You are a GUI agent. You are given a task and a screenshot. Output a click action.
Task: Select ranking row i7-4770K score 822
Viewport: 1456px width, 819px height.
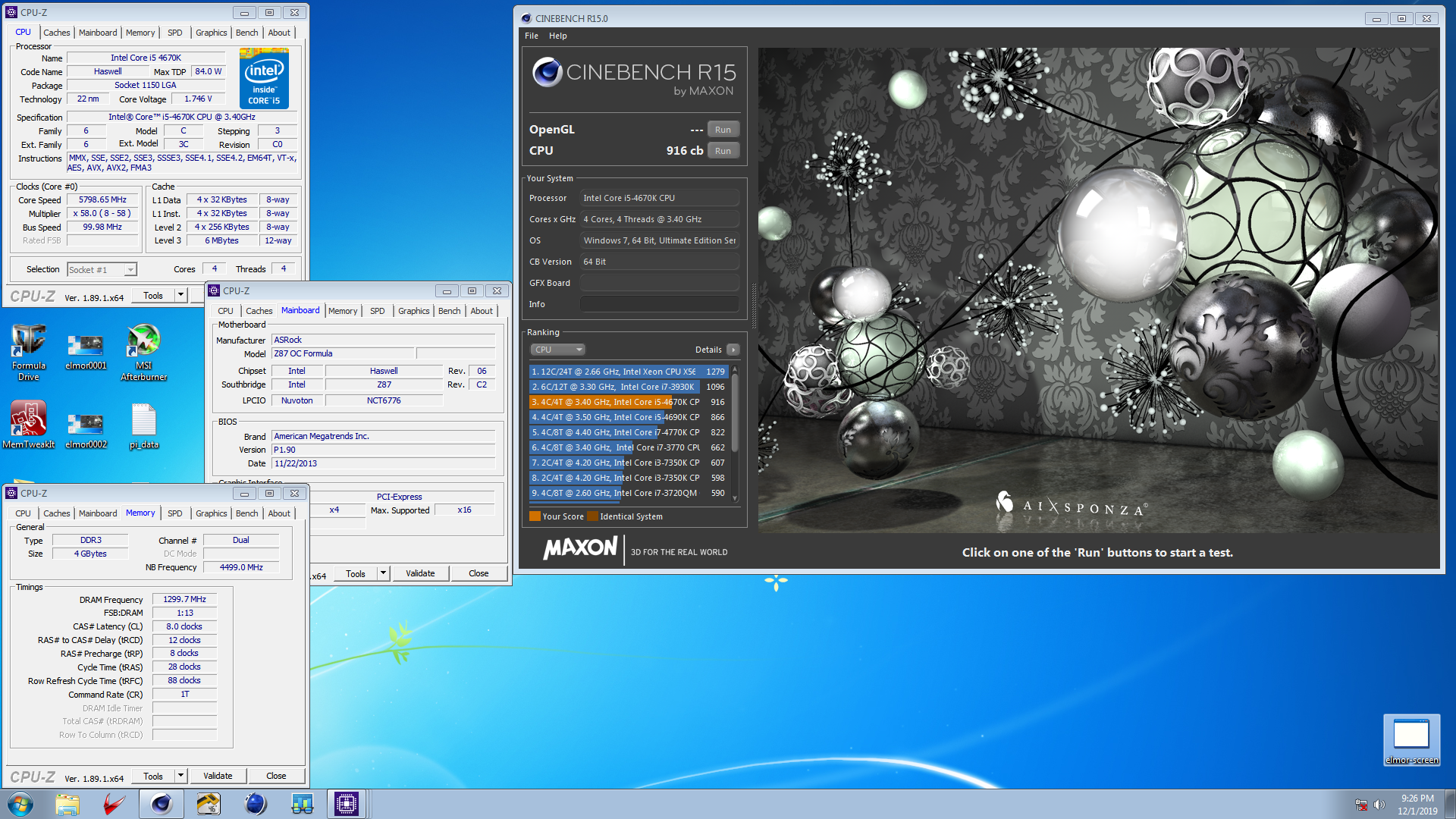(x=629, y=432)
